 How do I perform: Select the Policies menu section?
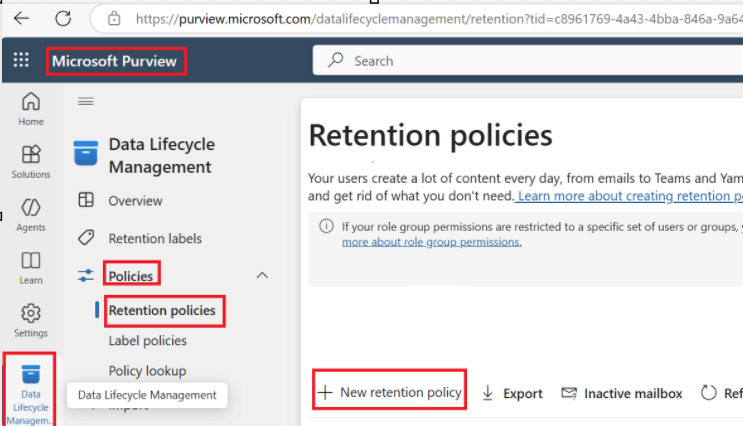pyautogui.click(x=131, y=276)
